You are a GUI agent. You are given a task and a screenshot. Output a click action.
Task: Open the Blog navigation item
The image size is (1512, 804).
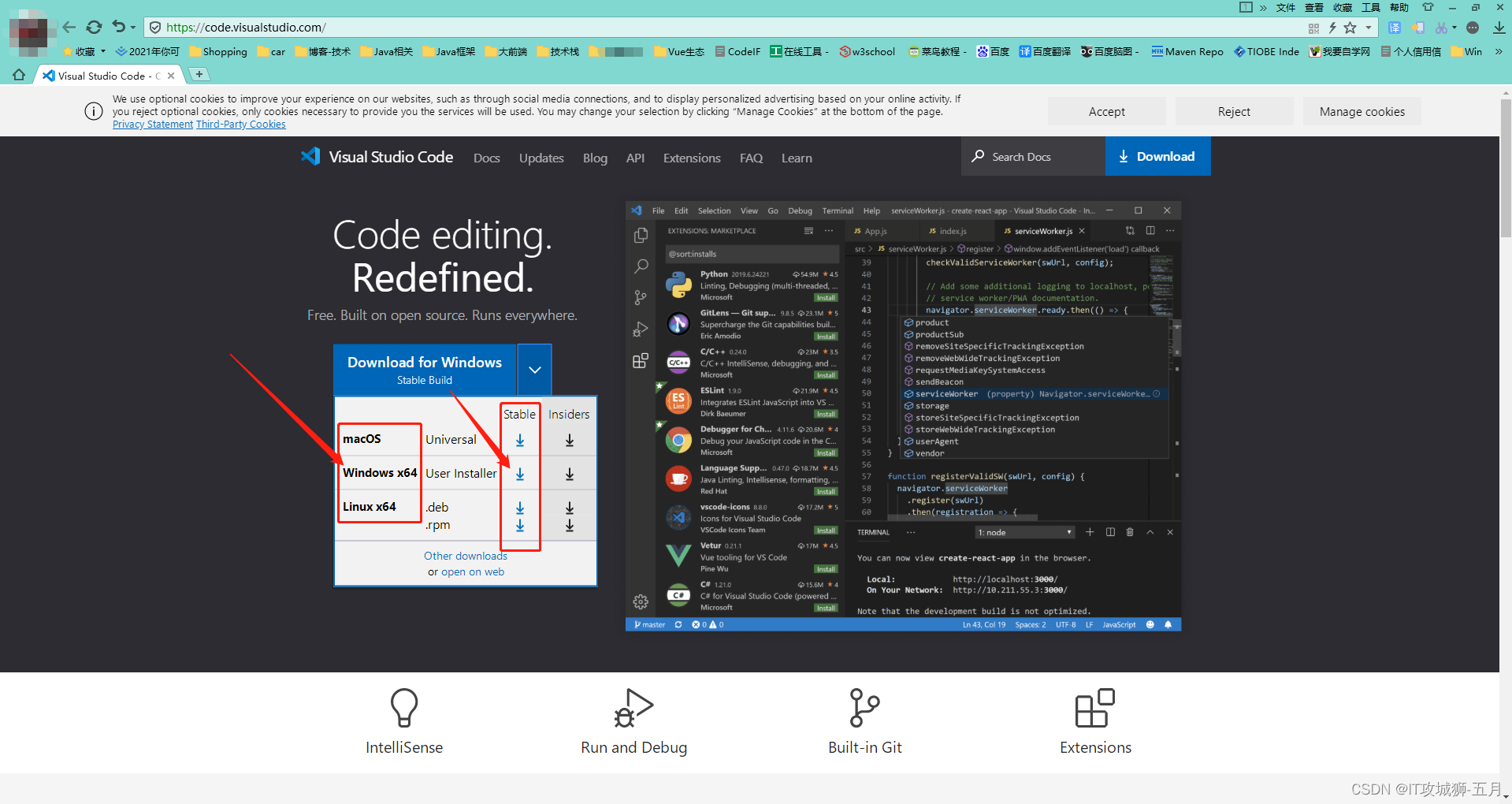[x=595, y=158]
